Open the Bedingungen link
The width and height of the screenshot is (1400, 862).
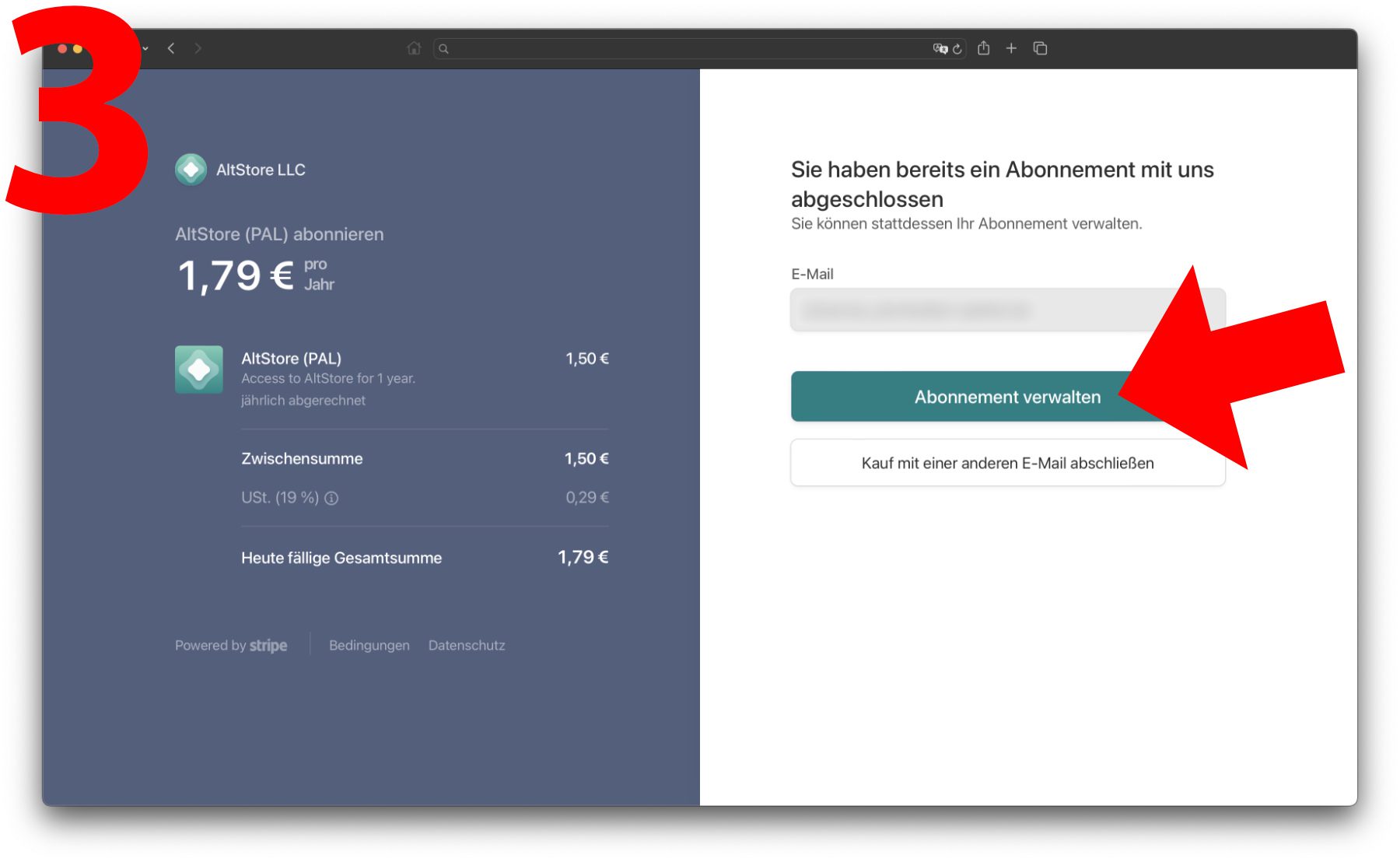(x=369, y=645)
